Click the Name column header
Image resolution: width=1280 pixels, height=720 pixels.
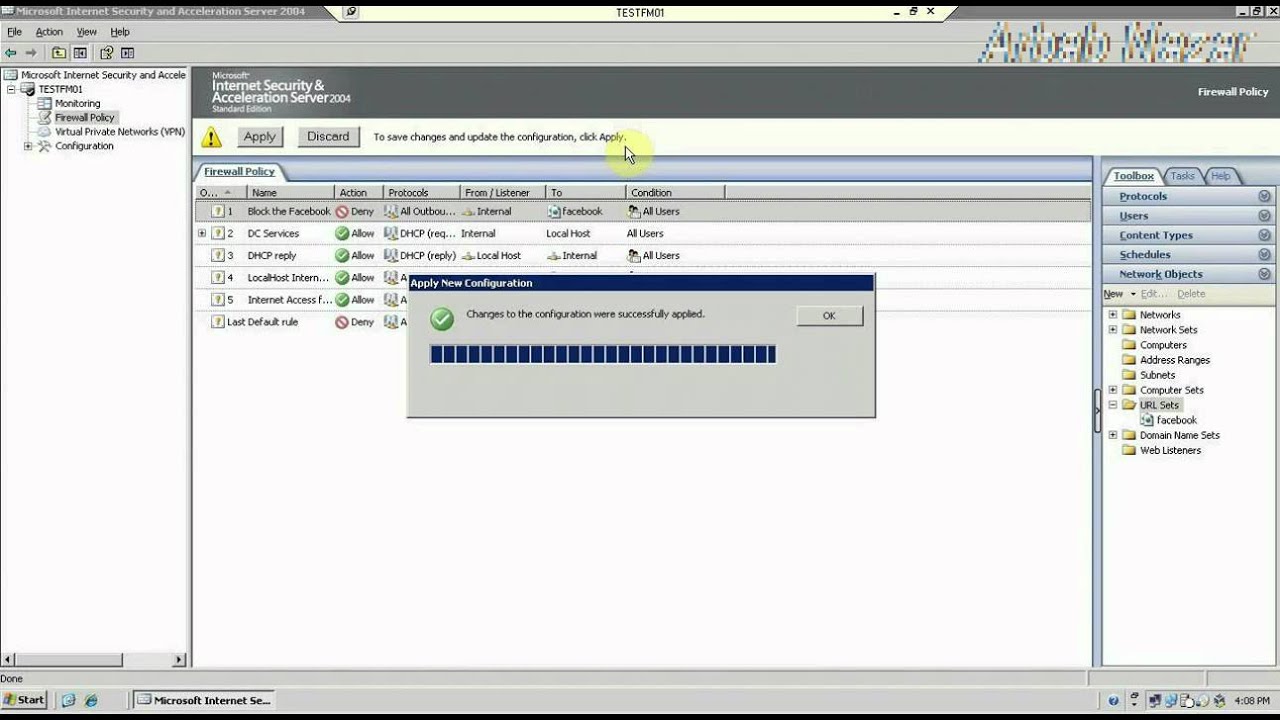coord(290,193)
